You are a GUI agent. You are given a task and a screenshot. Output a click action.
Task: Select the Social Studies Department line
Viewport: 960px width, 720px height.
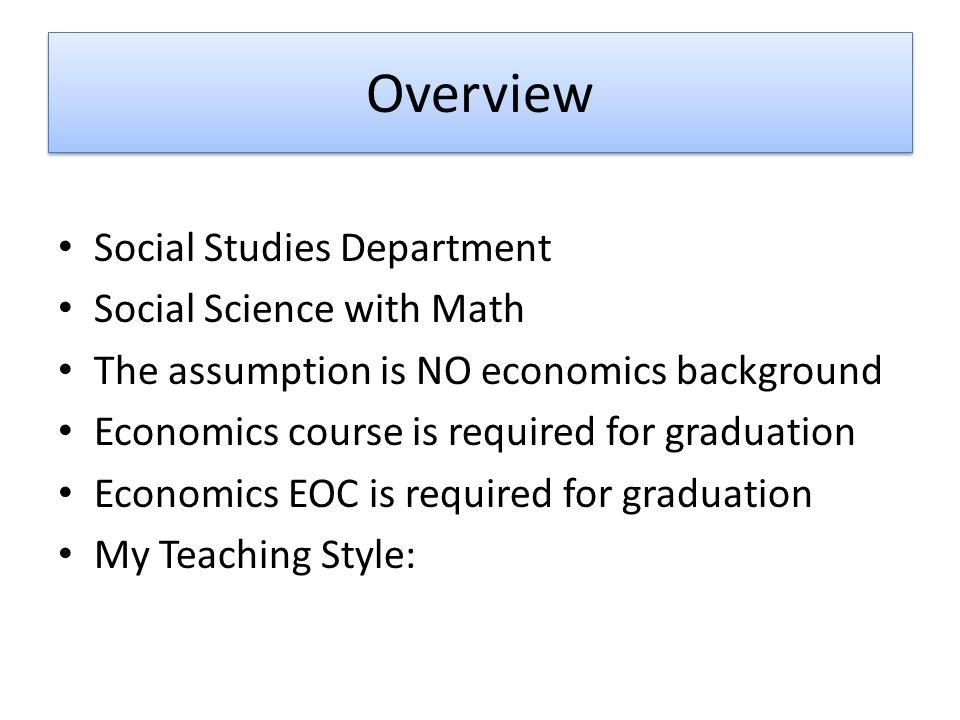[322, 249]
